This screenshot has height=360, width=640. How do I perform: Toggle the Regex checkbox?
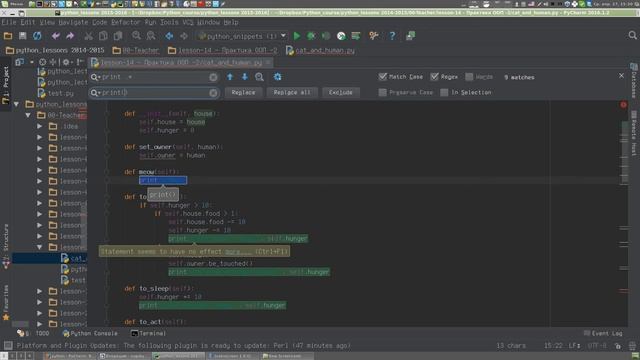pos(434,77)
